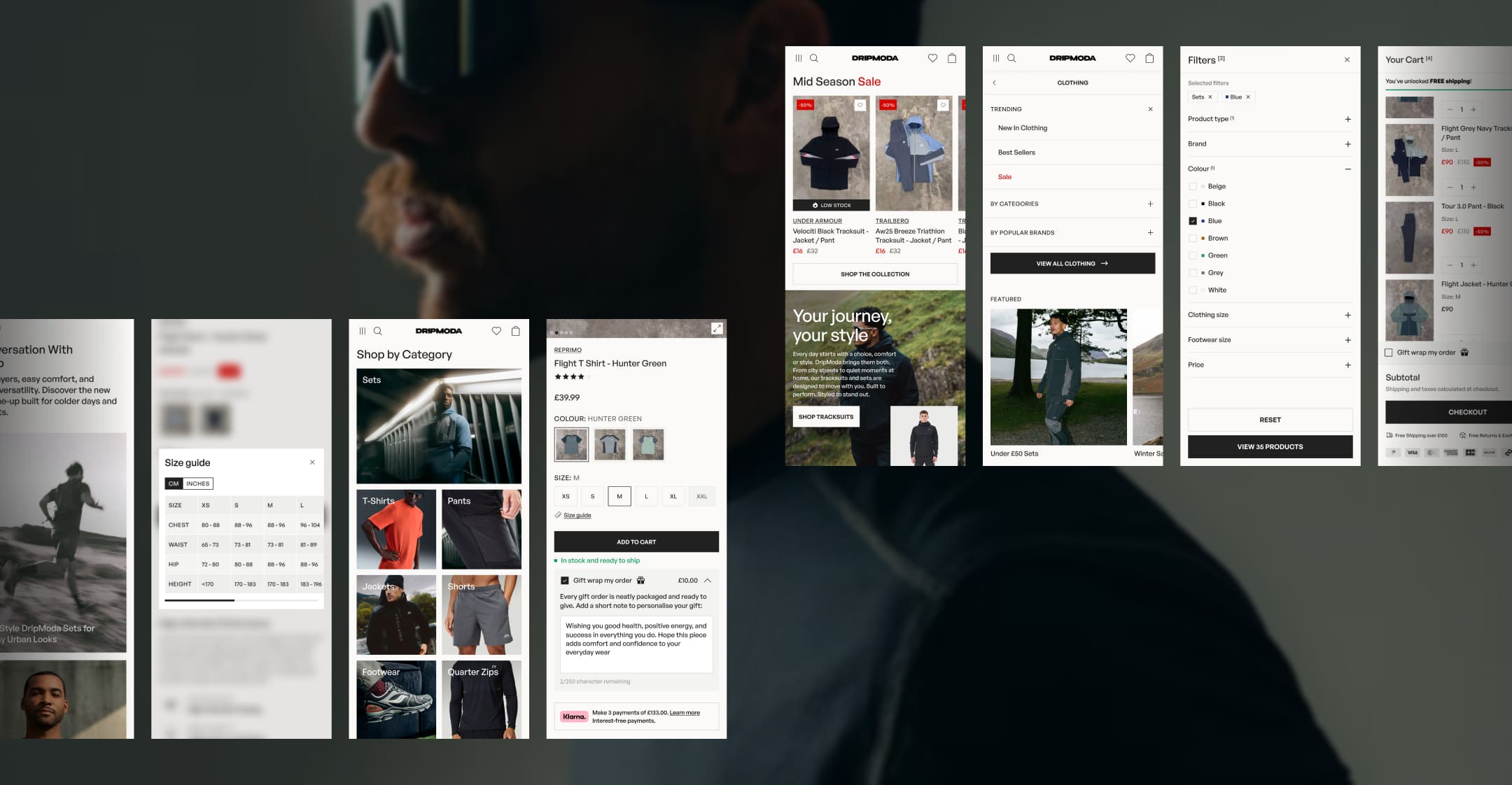Screen dimensions: 1512x785
Task: Check the Green colour filter
Action: pos(1193,255)
